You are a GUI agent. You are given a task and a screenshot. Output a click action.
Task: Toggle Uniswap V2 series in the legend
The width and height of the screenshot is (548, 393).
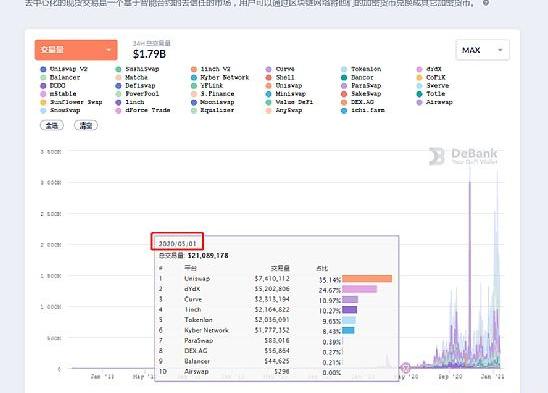pyautogui.click(x=64, y=69)
